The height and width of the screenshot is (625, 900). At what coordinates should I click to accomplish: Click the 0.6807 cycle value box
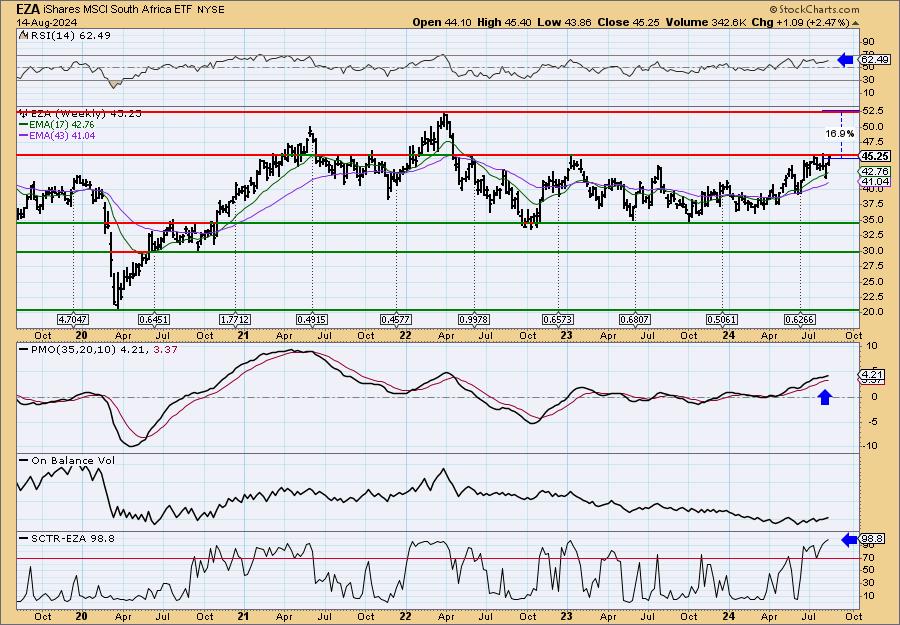click(x=635, y=319)
